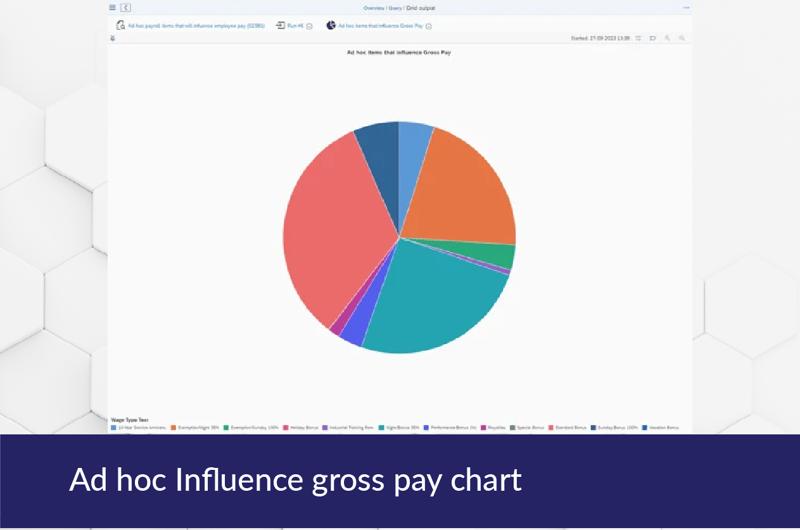This screenshot has height=530, width=800.
Task: Click the chart title text
Action: tap(399, 52)
